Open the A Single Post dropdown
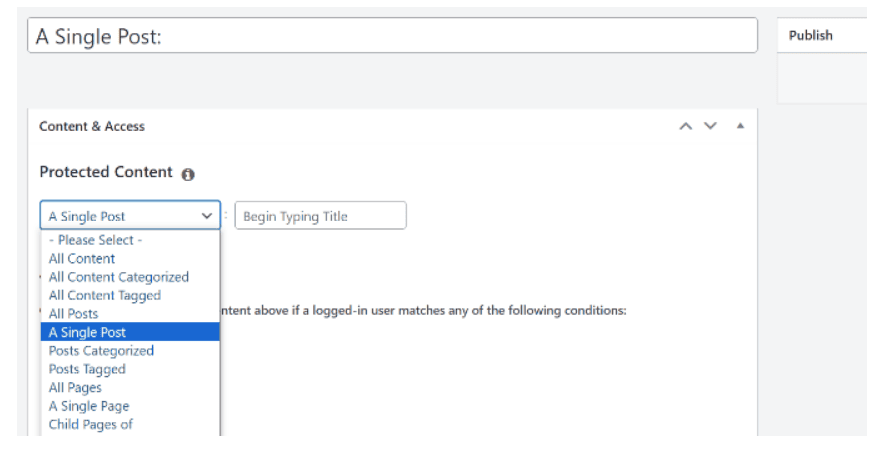The width and height of the screenshot is (883, 454). tap(130, 216)
